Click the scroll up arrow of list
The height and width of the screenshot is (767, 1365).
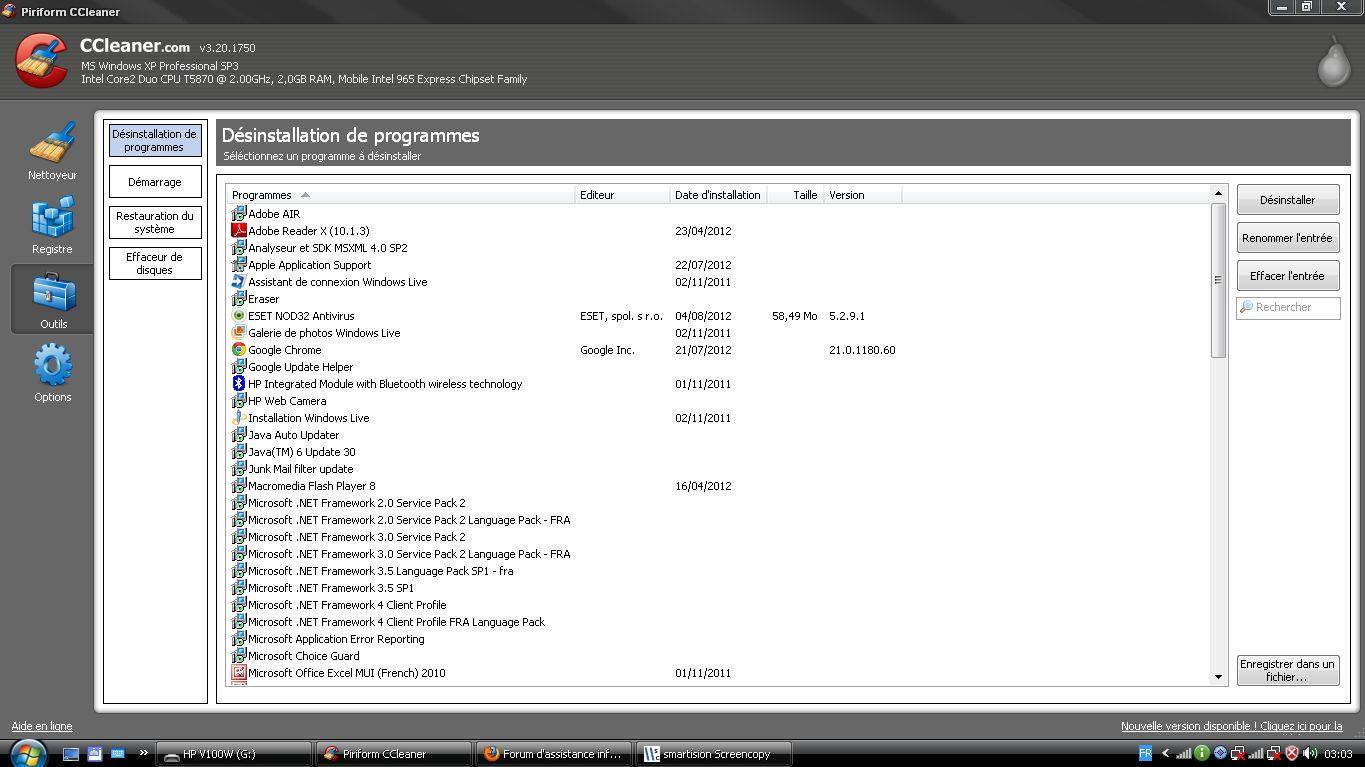(x=1218, y=193)
